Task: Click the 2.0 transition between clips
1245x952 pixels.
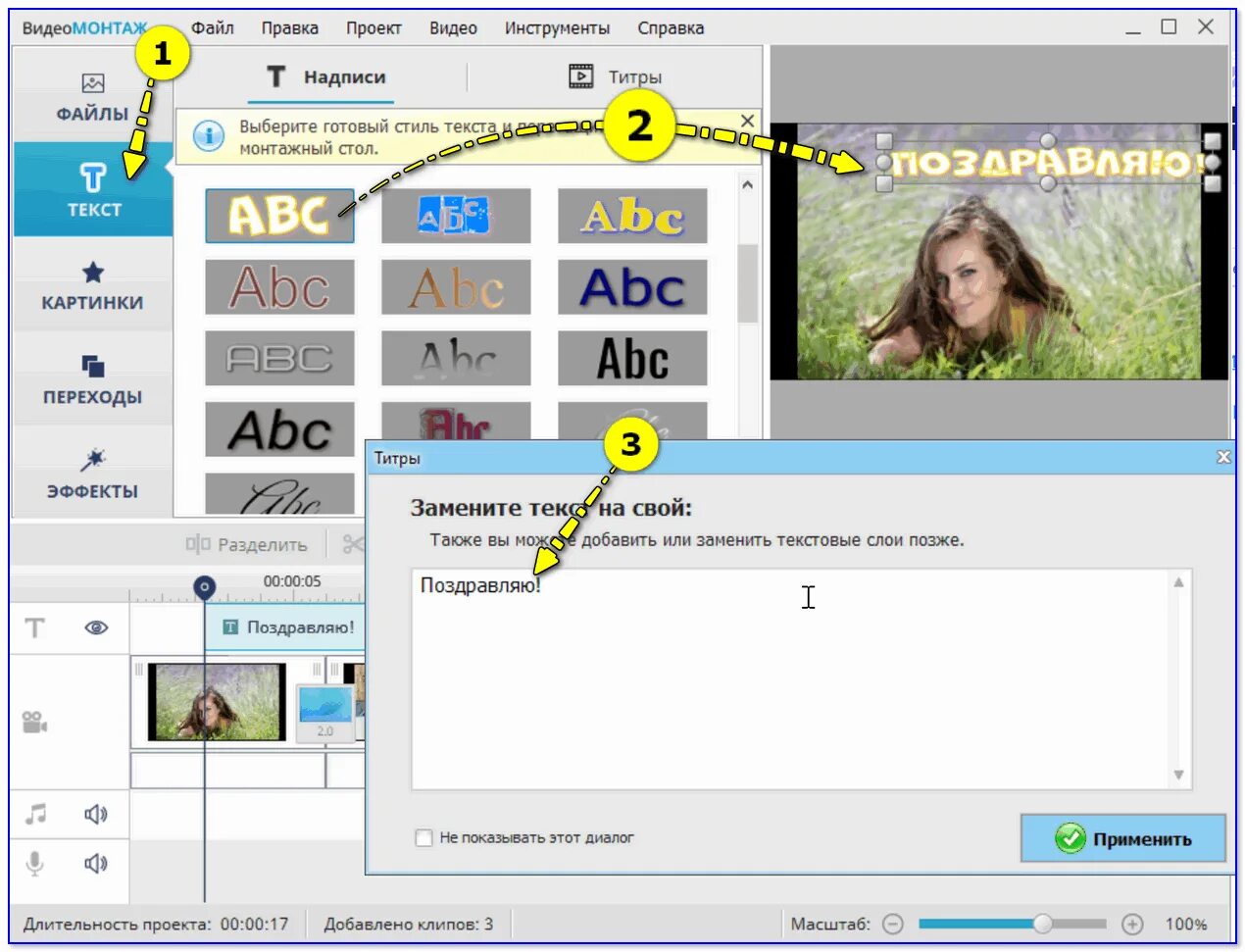Action: 324,713
